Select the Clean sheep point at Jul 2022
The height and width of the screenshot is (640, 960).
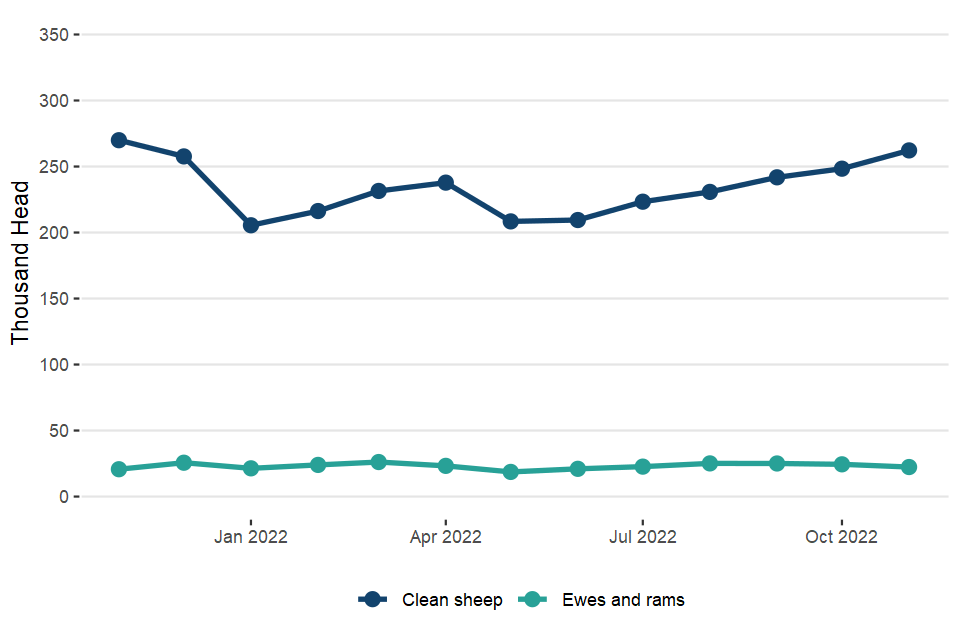pyautogui.click(x=642, y=202)
